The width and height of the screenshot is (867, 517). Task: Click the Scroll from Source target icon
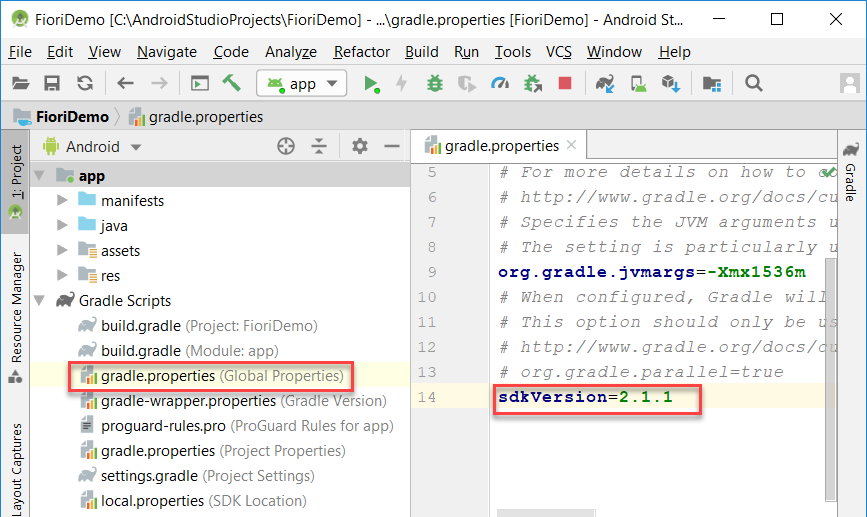pyautogui.click(x=286, y=147)
